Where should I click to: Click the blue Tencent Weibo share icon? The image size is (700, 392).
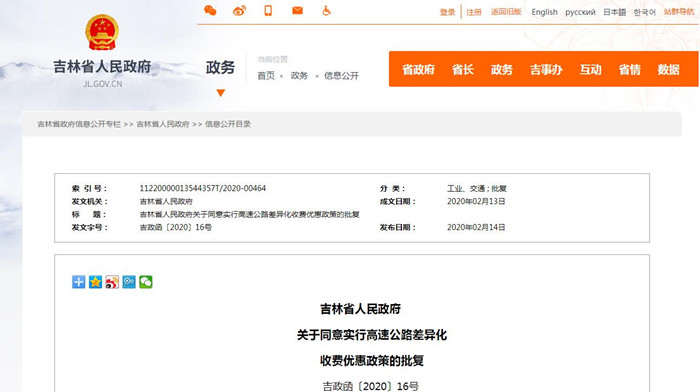129,282
